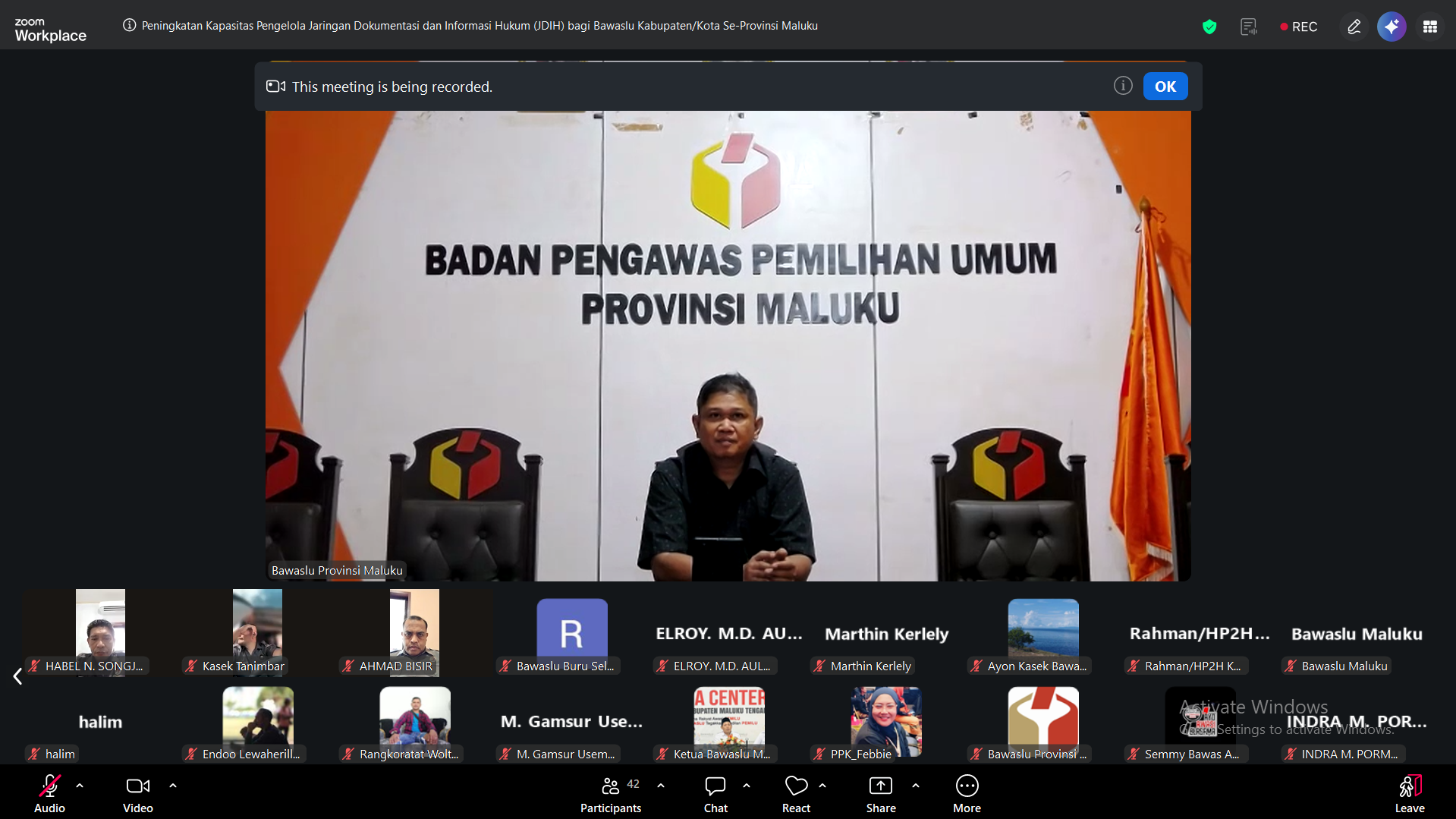Click 'This meeting is being recorded.' text
This screenshot has width=1456, height=819.
[392, 87]
